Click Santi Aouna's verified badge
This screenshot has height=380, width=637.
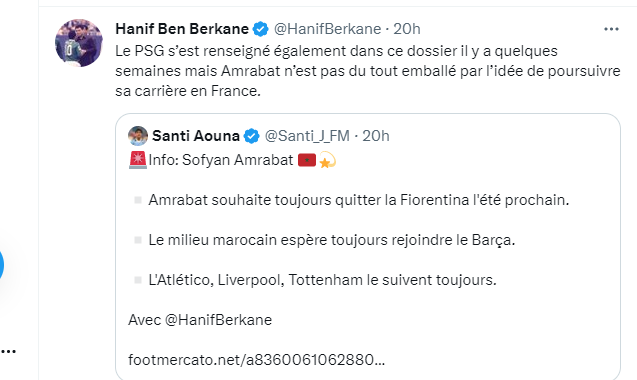coord(251,136)
